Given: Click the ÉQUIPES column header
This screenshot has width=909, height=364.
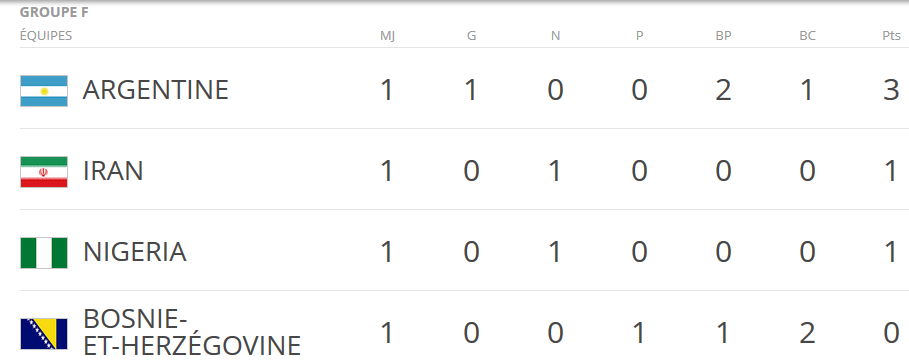Looking at the screenshot, I should point(46,36).
